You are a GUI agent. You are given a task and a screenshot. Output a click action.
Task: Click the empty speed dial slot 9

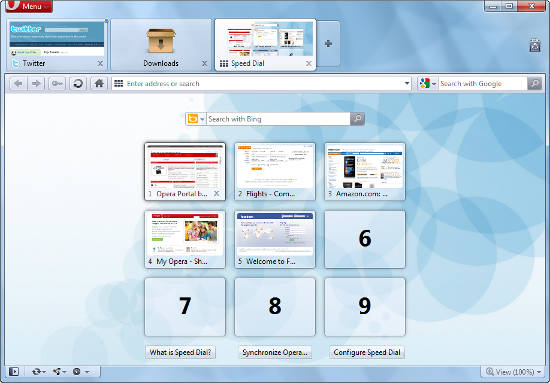coord(365,307)
